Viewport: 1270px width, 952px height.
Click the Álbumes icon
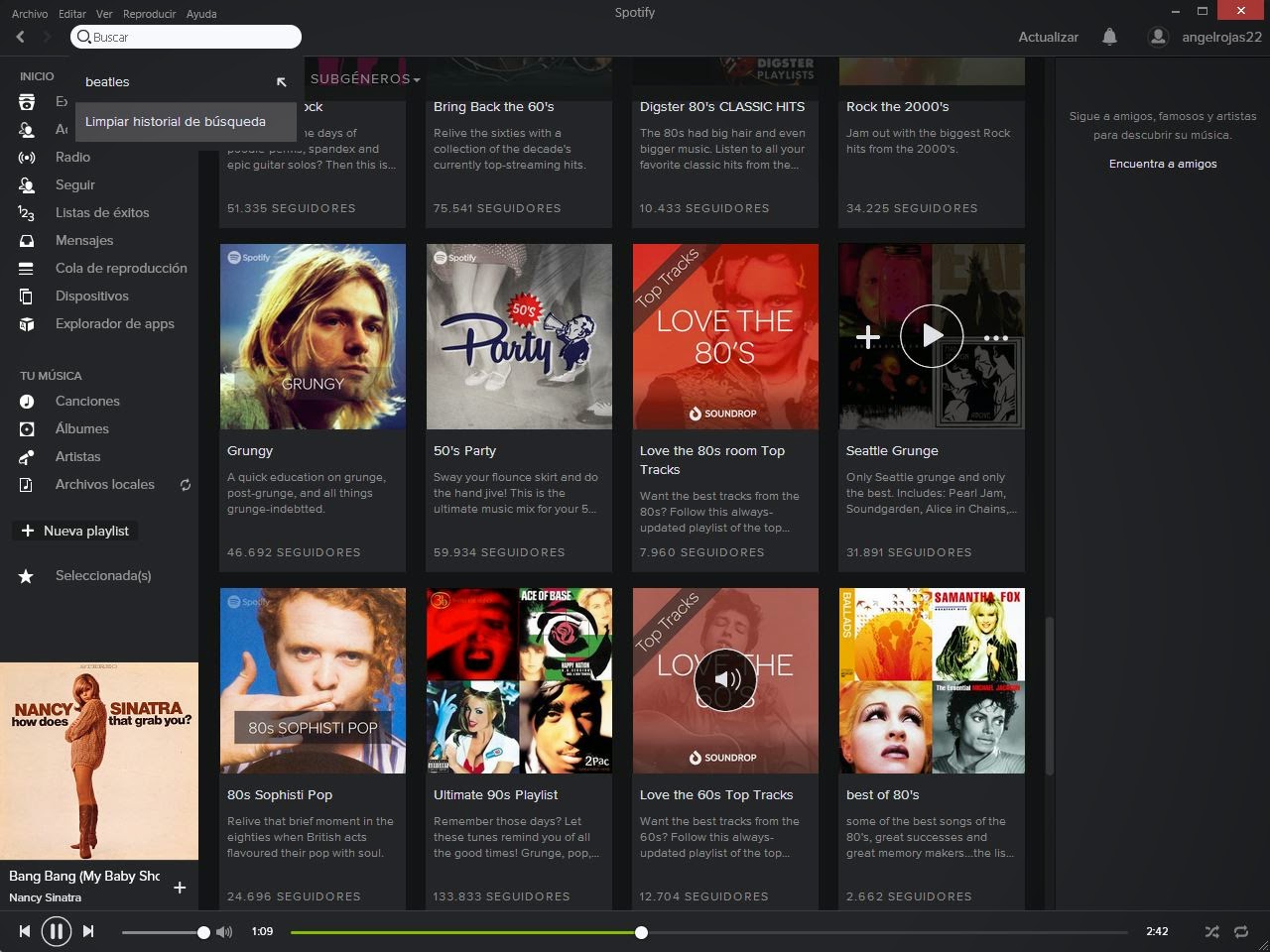pos(27,428)
